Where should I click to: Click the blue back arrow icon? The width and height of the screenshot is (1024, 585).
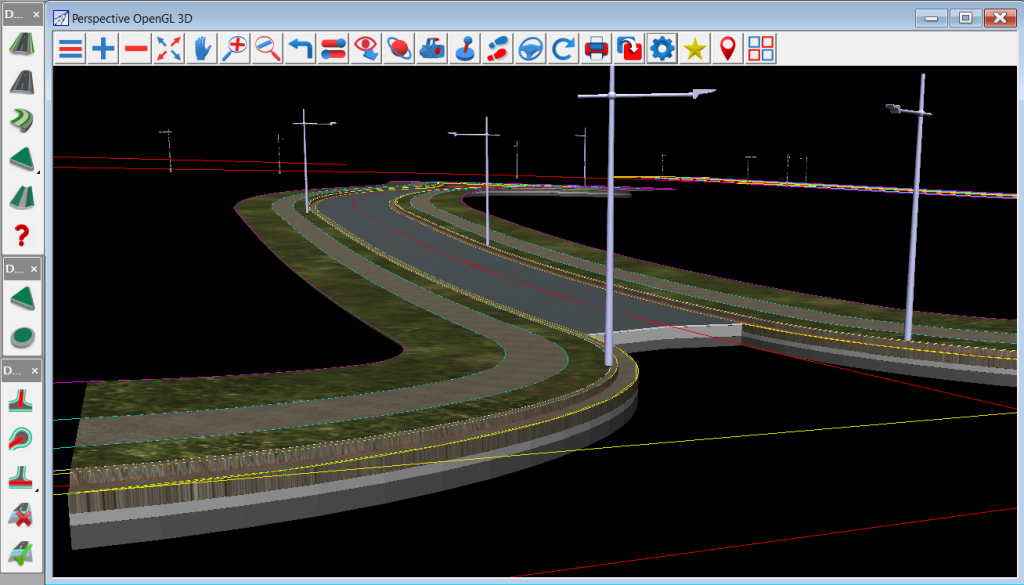coord(300,49)
